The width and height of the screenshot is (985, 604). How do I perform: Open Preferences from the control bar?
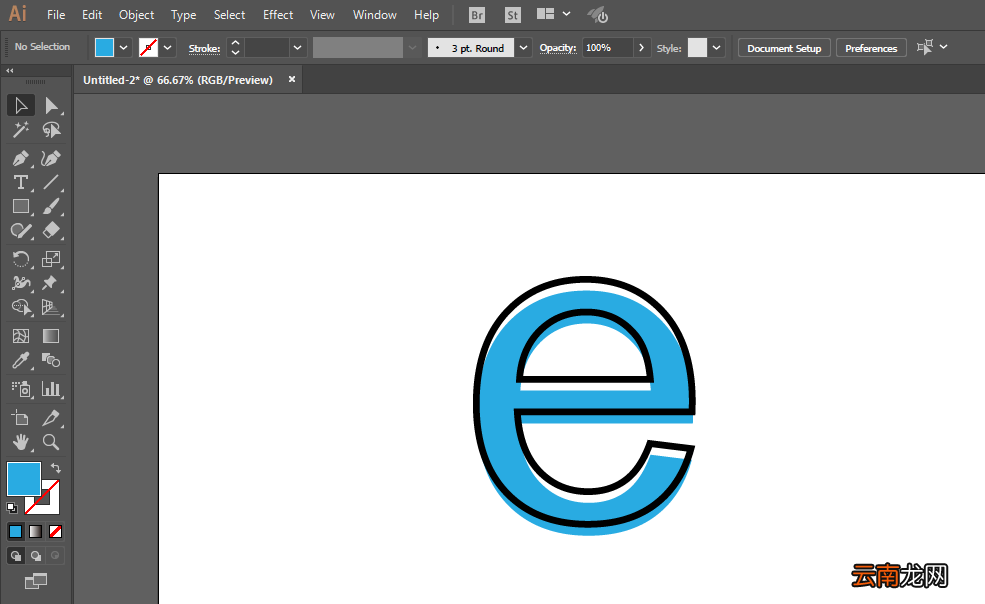(x=871, y=48)
